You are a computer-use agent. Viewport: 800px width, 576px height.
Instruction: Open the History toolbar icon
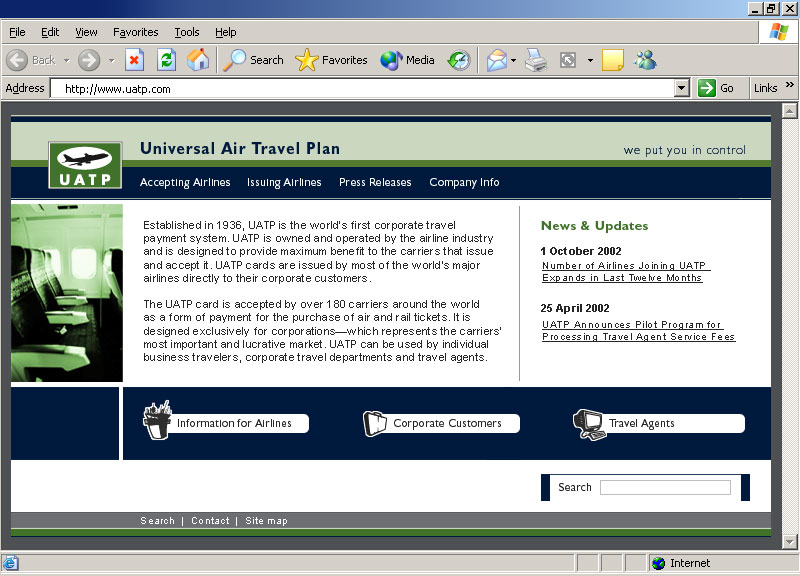tap(458, 60)
